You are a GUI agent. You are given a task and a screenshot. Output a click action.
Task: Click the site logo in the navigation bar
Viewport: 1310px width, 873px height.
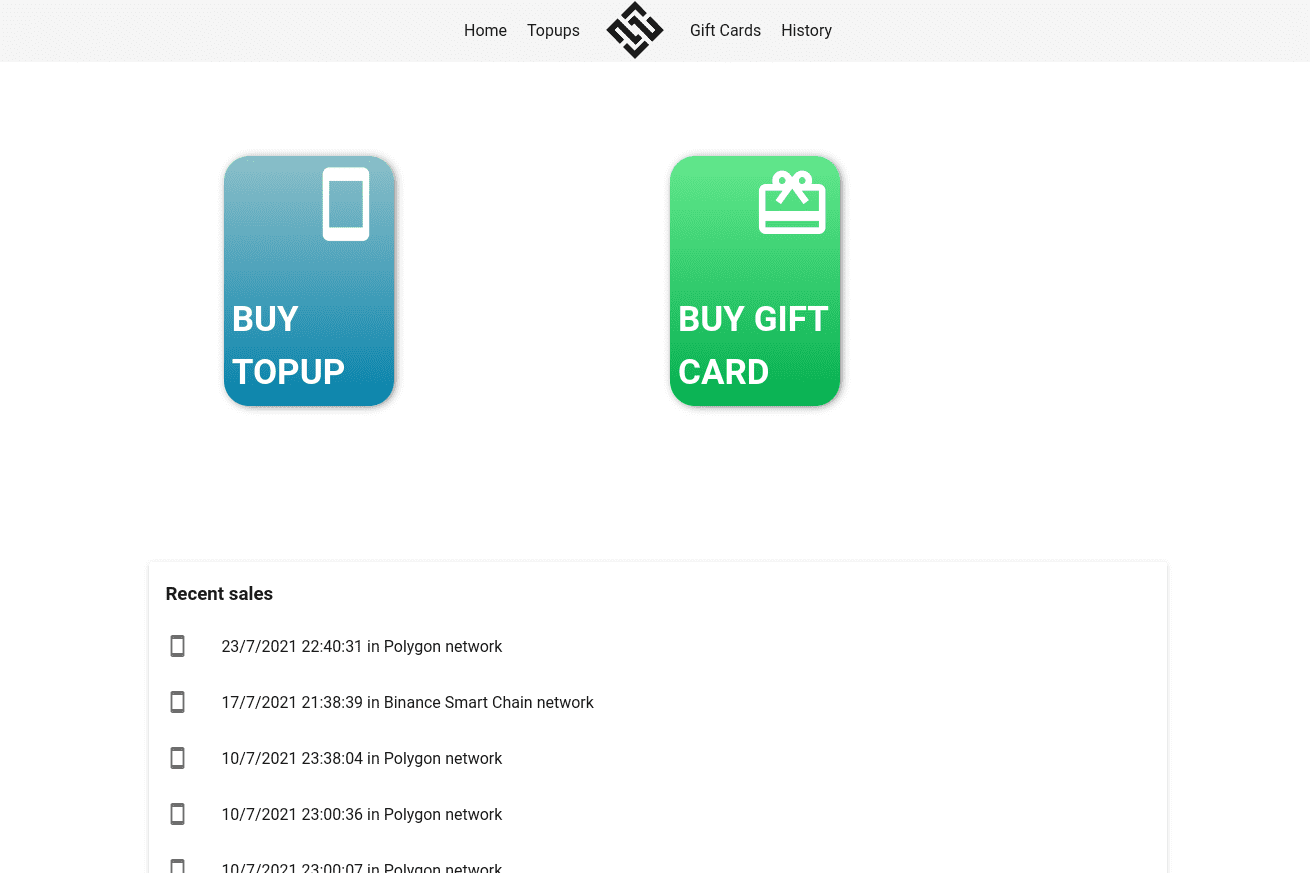pyautogui.click(x=634, y=30)
